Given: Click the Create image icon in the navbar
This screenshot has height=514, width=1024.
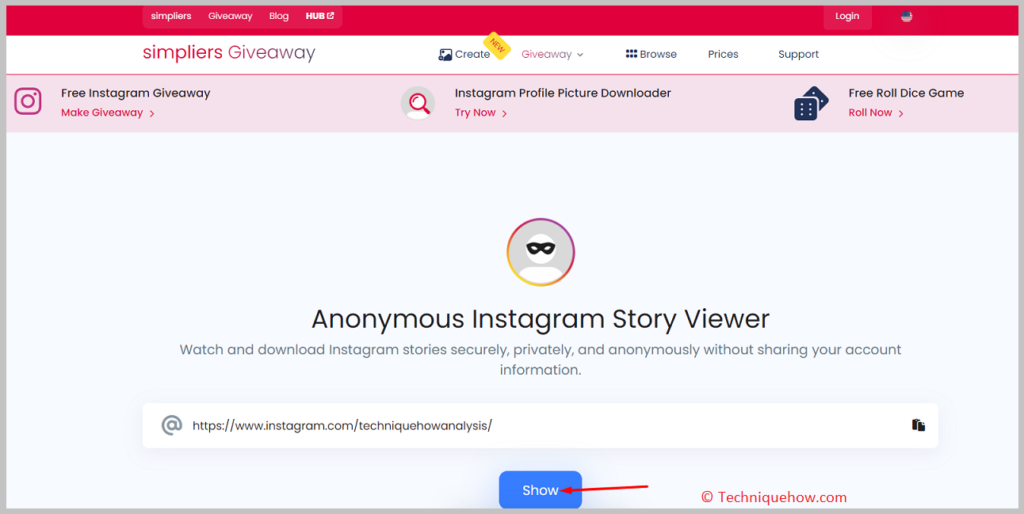Looking at the screenshot, I should click(445, 55).
